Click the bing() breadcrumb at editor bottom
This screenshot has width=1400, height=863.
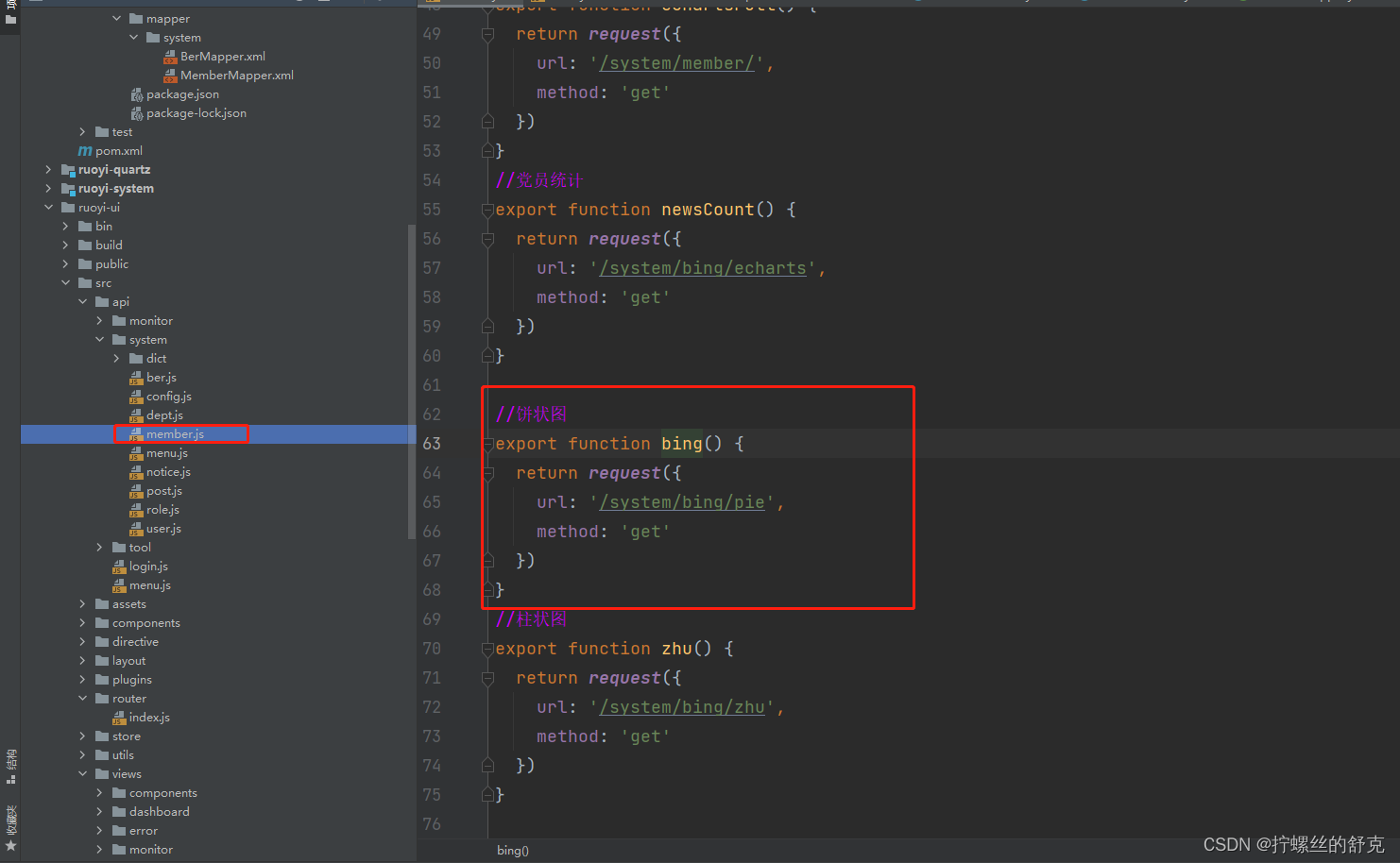click(x=513, y=851)
